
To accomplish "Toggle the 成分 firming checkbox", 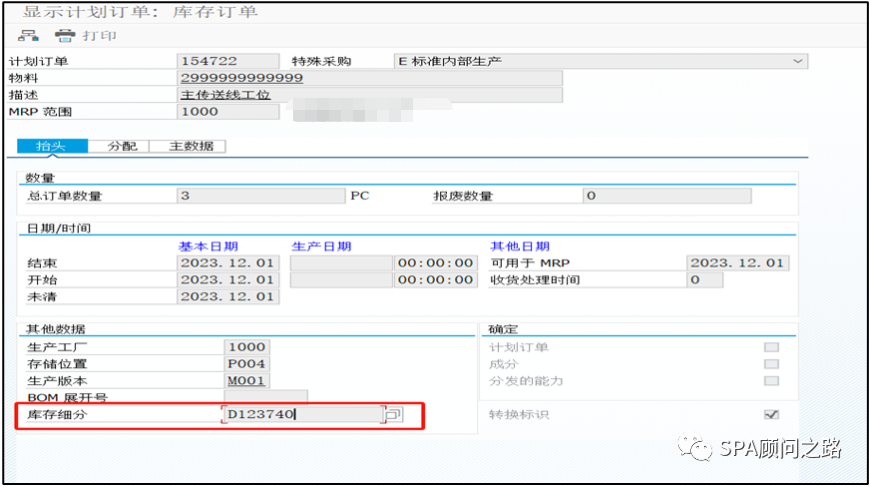I will (771, 364).
